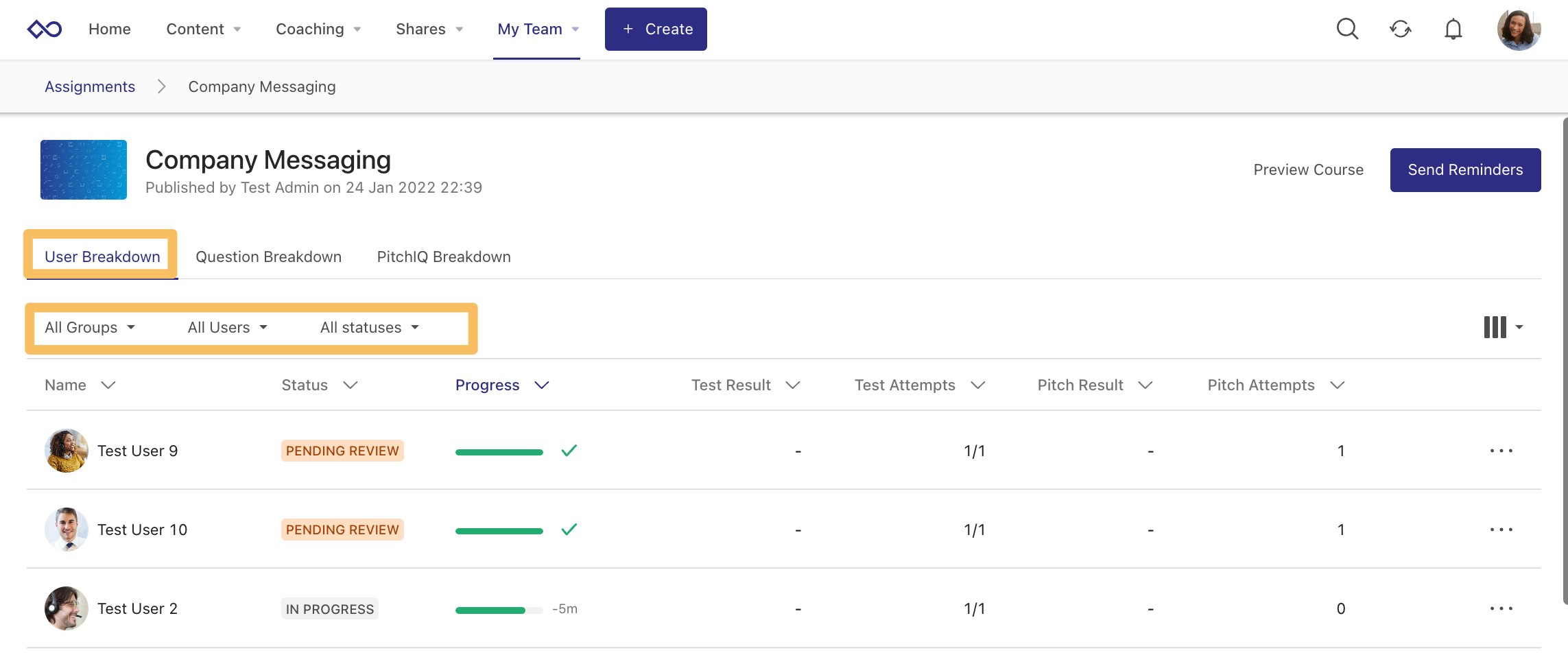Open the column chooser icon
The width and height of the screenshot is (1568, 653).
point(1503,327)
